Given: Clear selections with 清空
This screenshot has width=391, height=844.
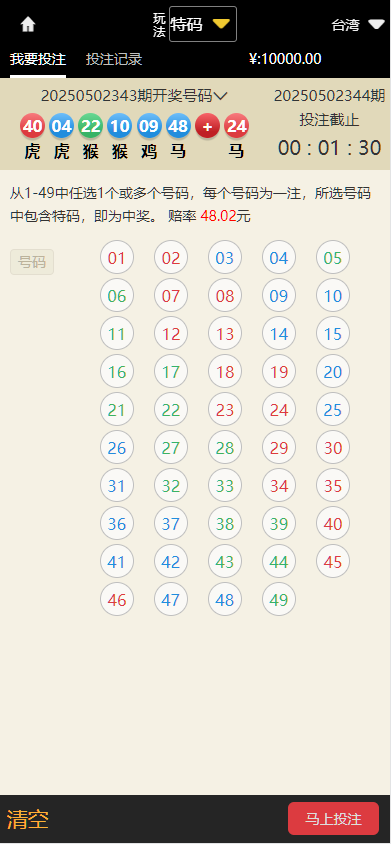Looking at the screenshot, I should (x=28, y=819).
